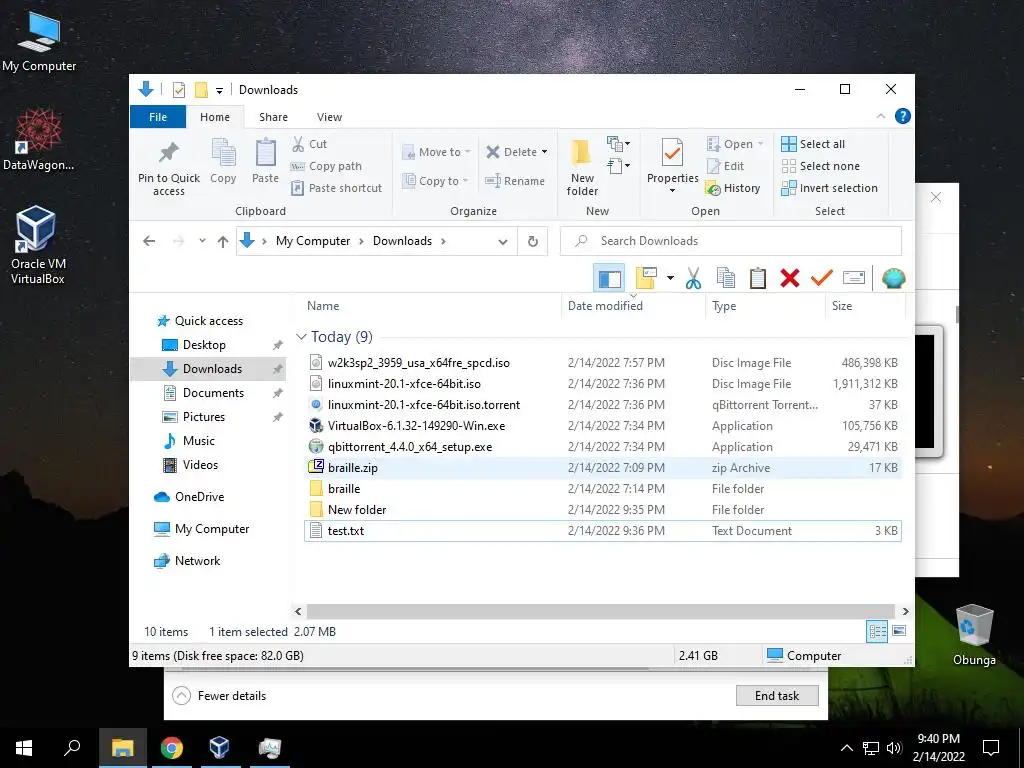Select the braille.zip file
This screenshot has height=768, width=1024.
tap(602, 468)
